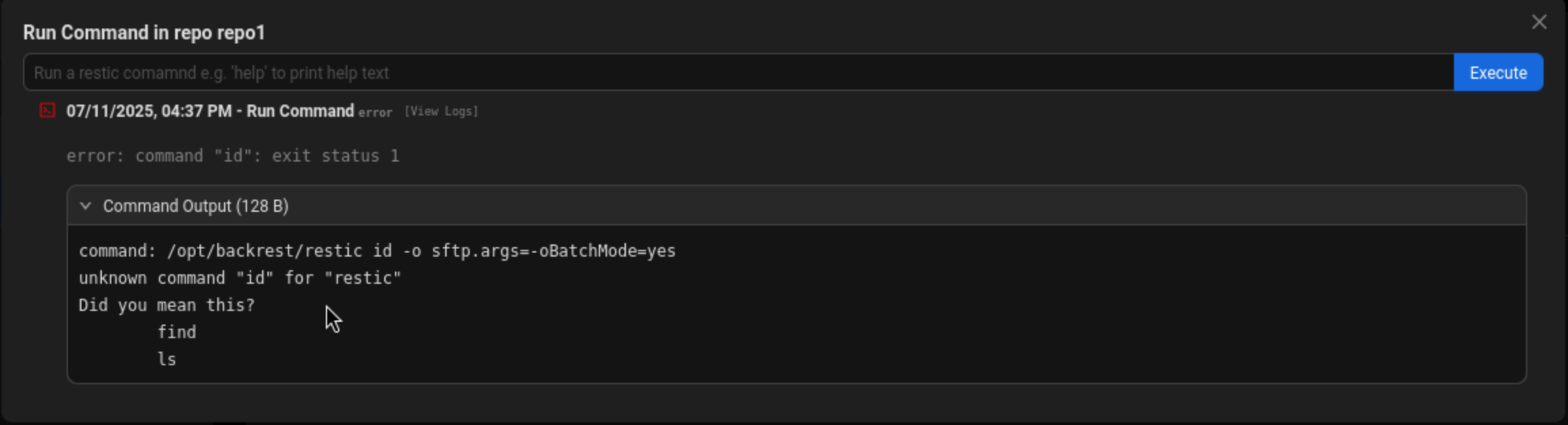Click the "sftp.args=-oBatchMode=yes" option text
Screen dimensions: 1568x425
553,251
